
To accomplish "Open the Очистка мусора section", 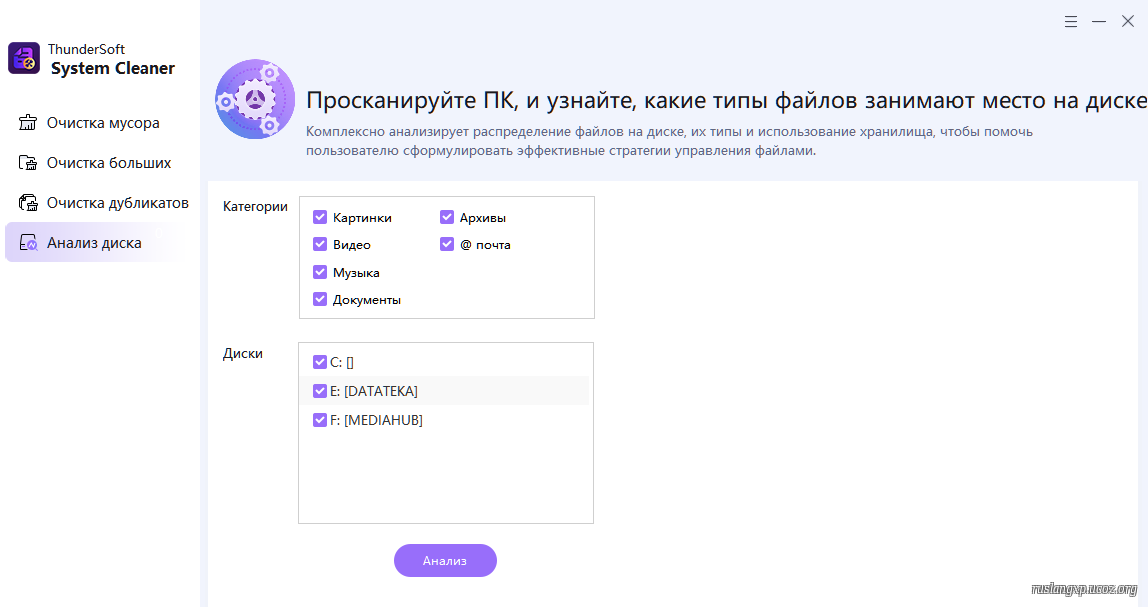I will (x=103, y=123).
